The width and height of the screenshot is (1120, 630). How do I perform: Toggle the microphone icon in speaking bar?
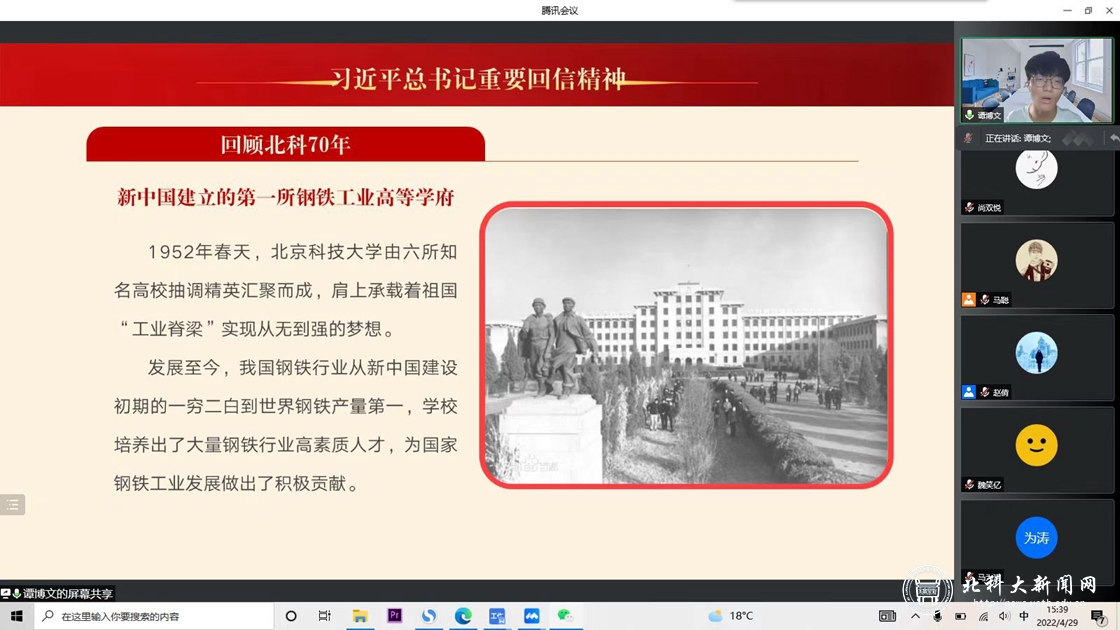[968, 138]
